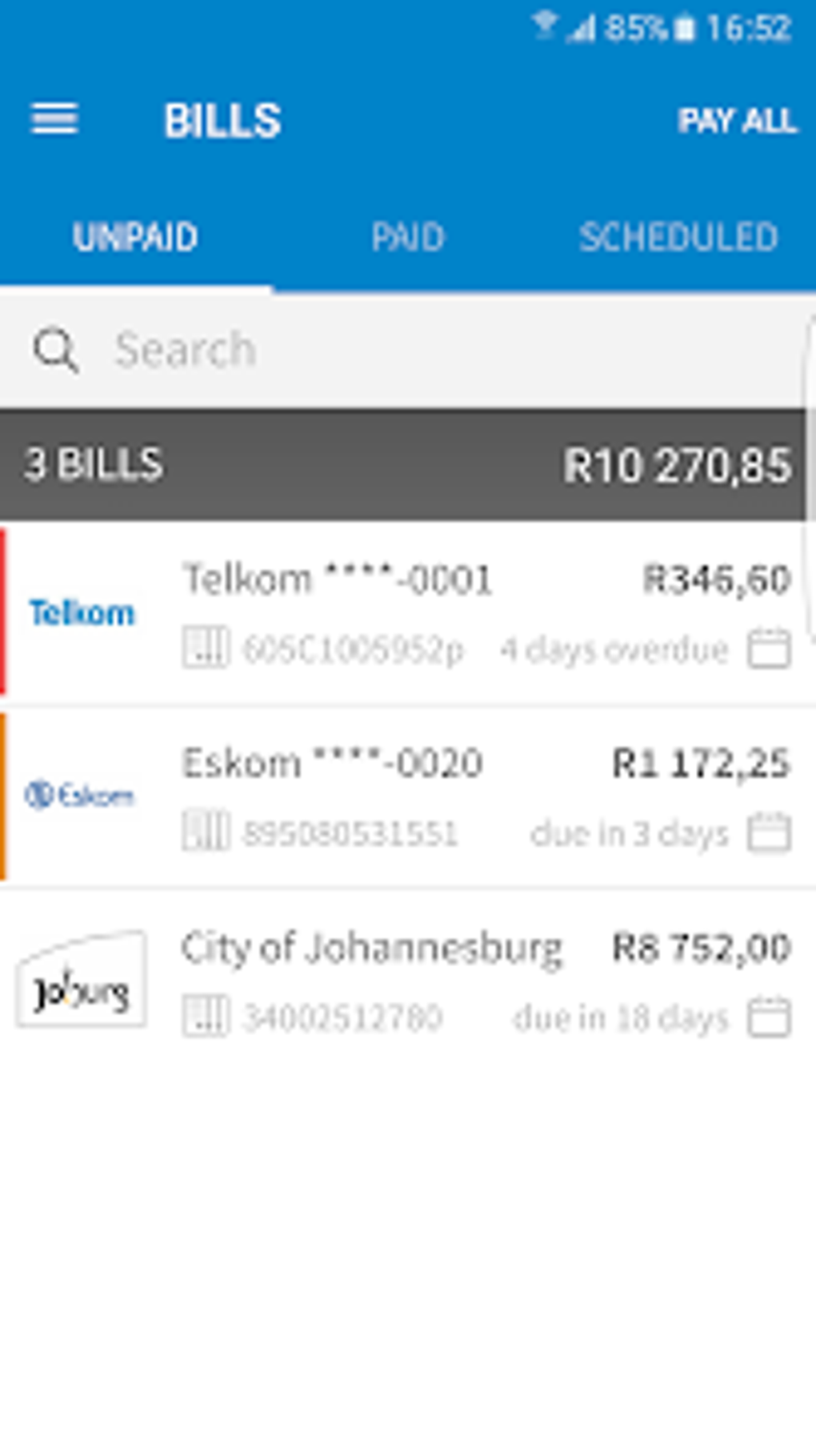Click the Telkom logo

(x=82, y=613)
